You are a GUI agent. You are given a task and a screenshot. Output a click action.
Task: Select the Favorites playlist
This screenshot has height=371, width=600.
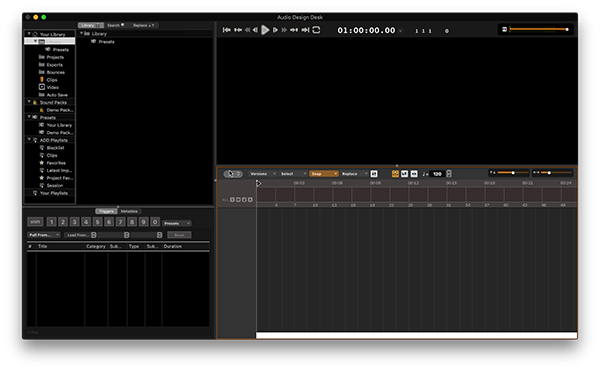[56, 163]
